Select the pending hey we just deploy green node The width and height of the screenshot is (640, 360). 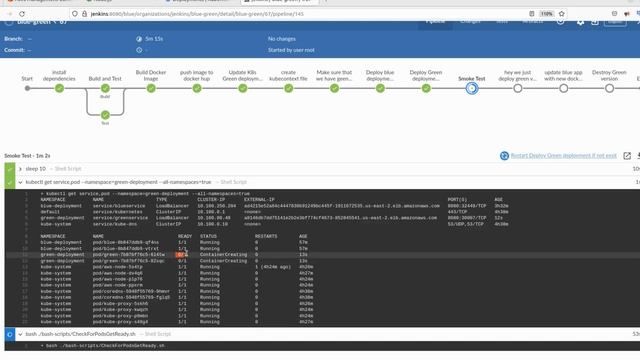click(518, 88)
